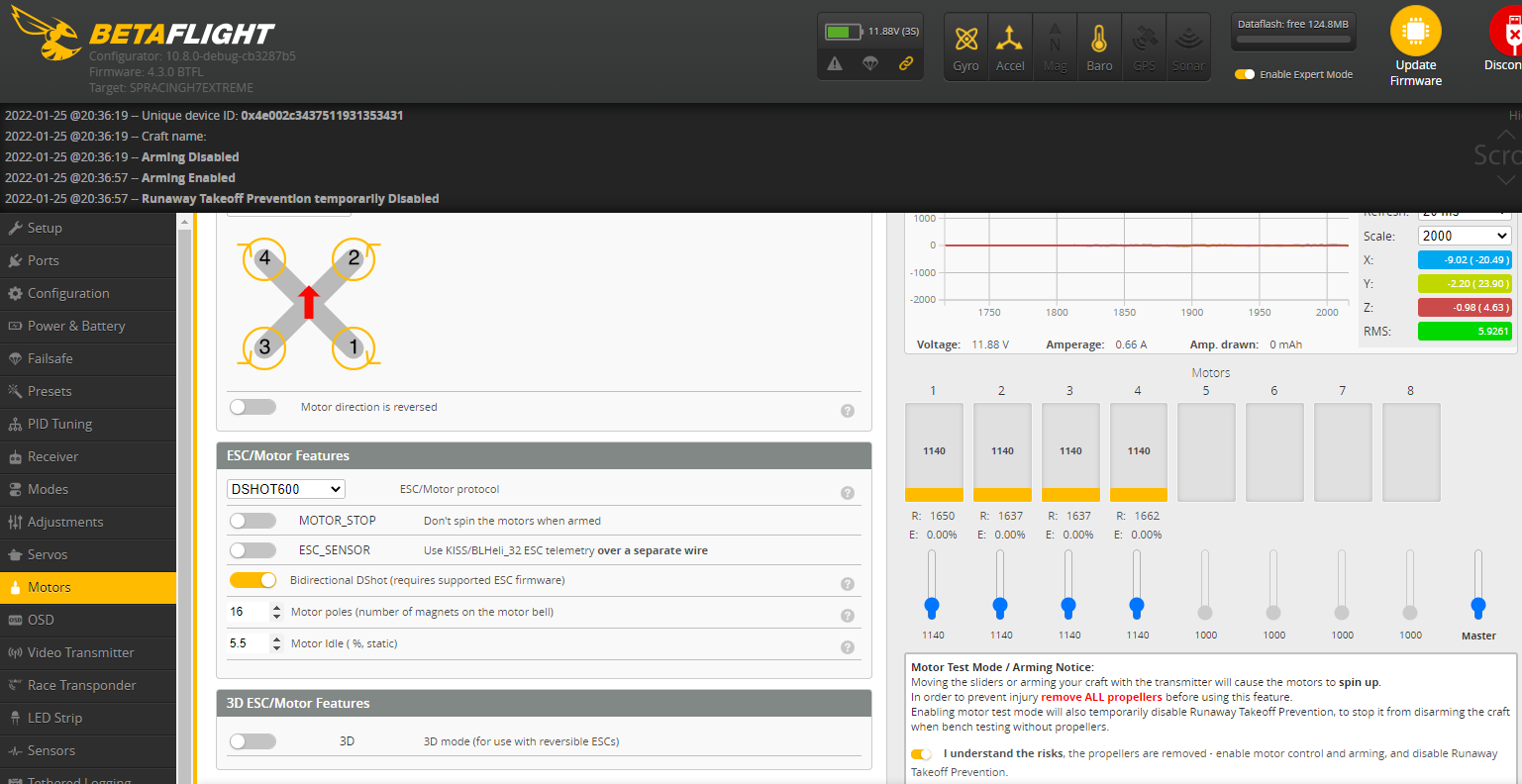The width and height of the screenshot is (1522, 784).
Task: Open the Modes tab
Action: coord(88,489)
